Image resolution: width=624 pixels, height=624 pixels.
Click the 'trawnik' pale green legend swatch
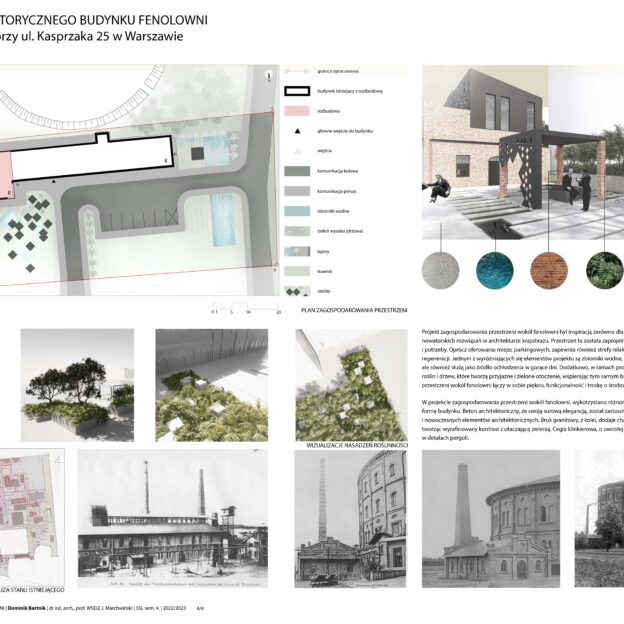(x=297, y=271)
